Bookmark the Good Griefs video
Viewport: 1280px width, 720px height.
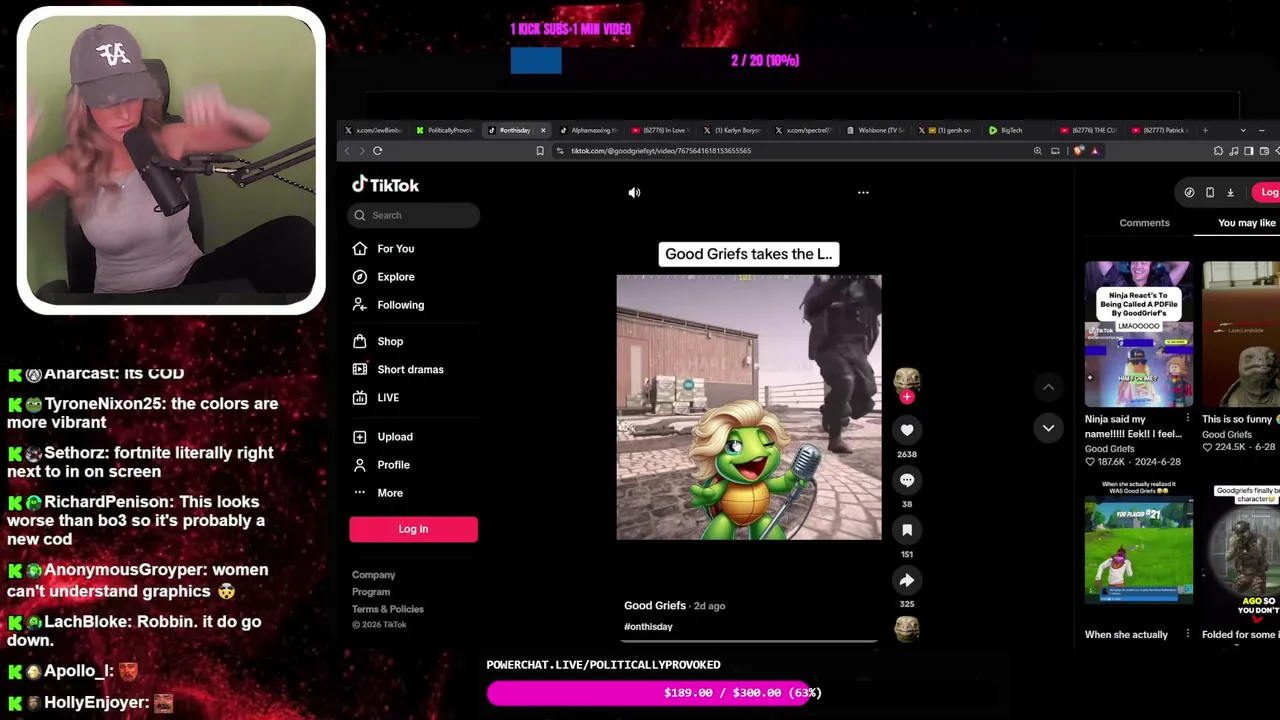[x=907, y=530]
